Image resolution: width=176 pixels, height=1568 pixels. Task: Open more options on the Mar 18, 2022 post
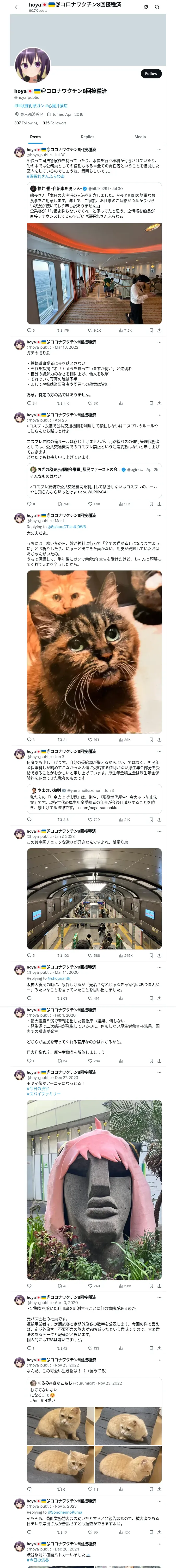[x=159, y=342]
